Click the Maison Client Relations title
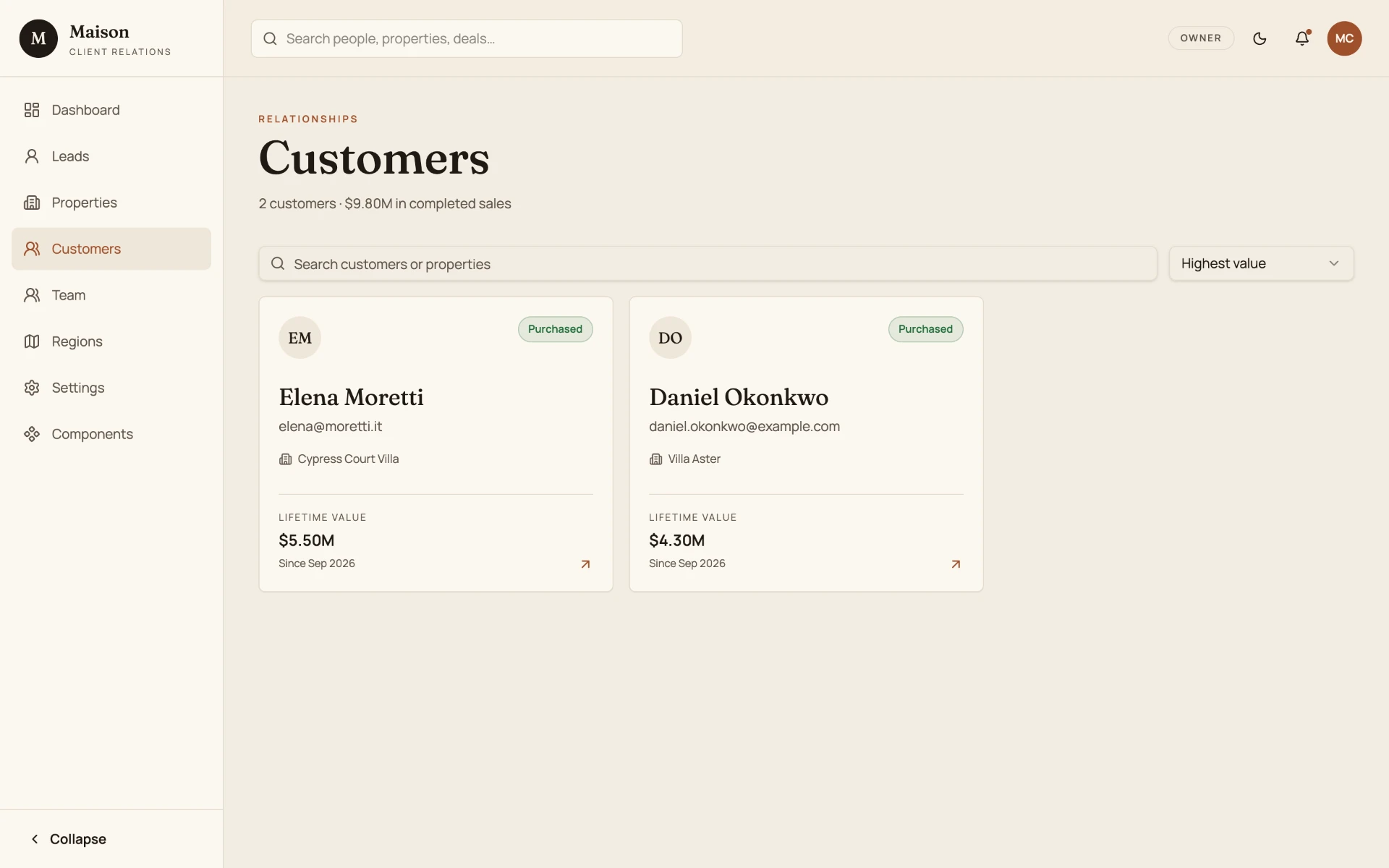The height and width of the screenshot is (868, 1389). pyautogui.click(x=120, y=40)
